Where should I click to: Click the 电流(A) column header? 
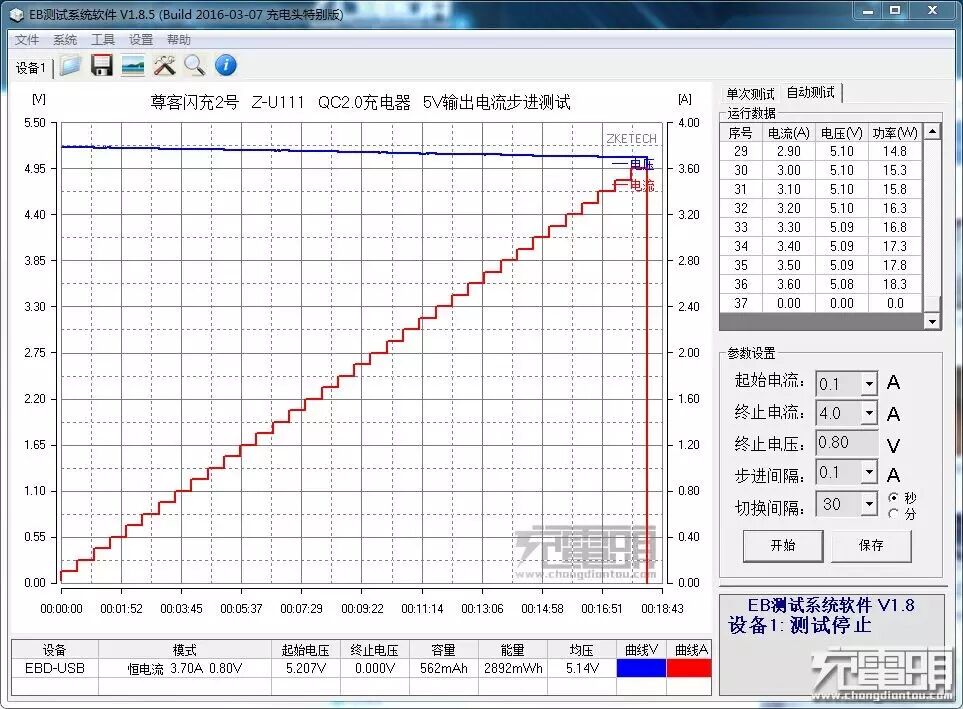point(789,133)
